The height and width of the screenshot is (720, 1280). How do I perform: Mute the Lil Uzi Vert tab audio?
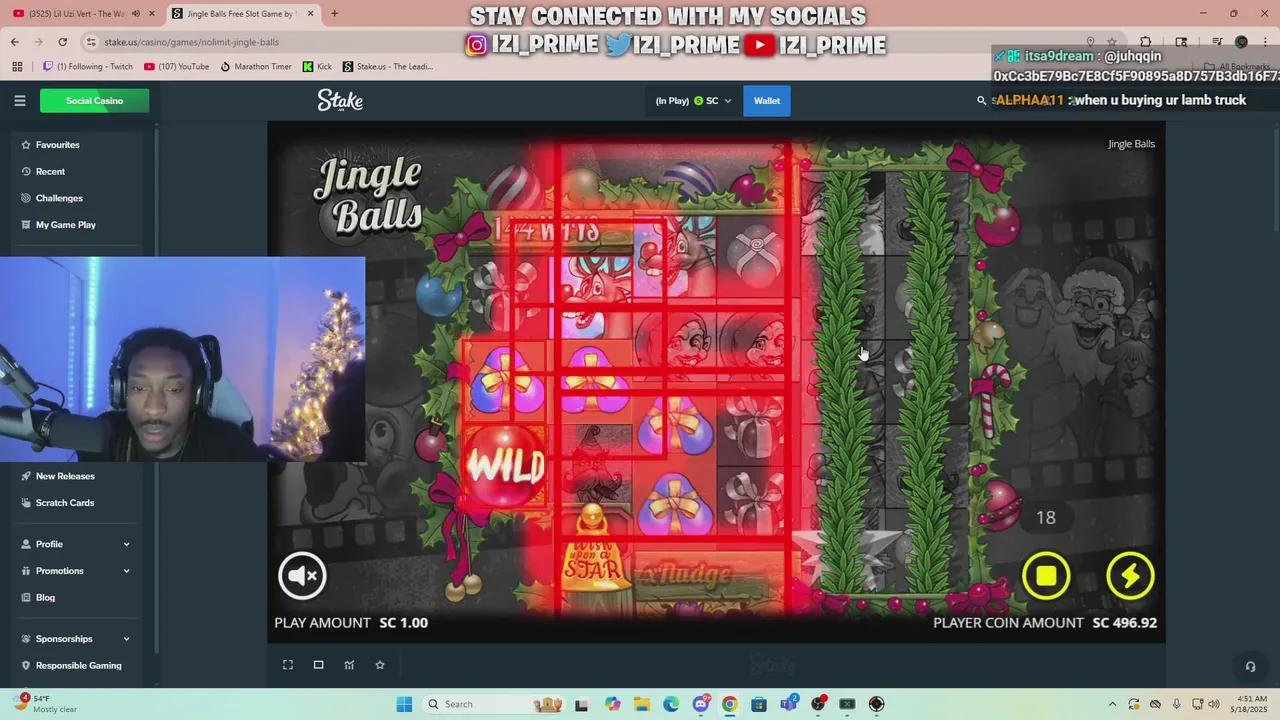coord(136,14)
